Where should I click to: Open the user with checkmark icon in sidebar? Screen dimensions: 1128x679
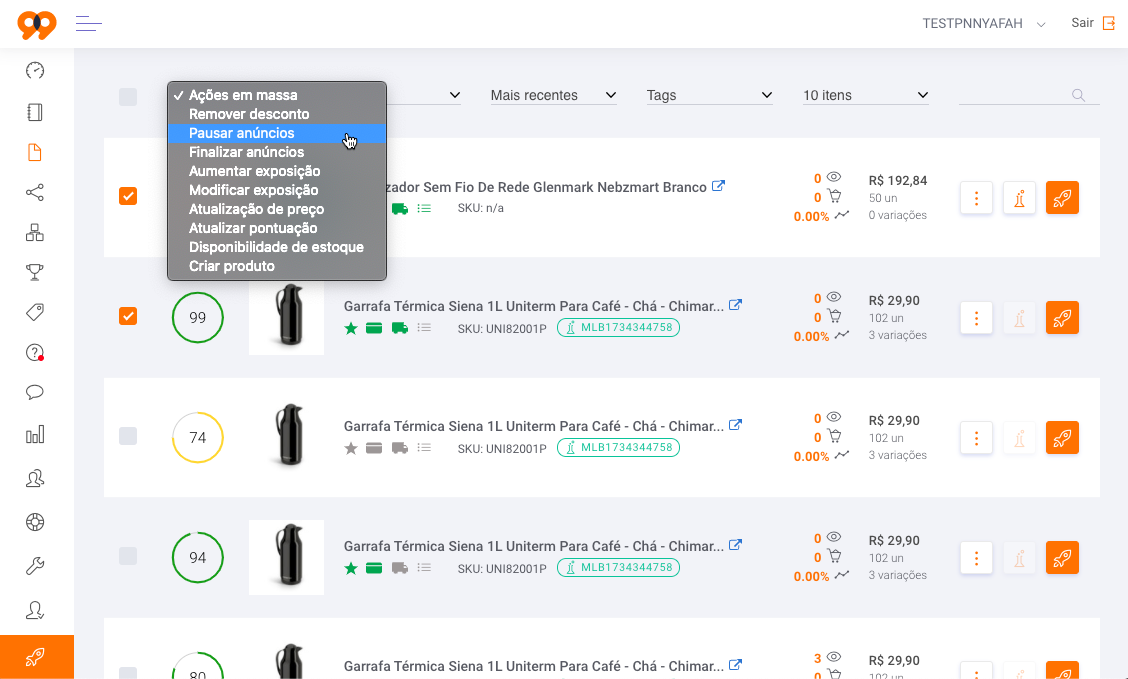point(35,610)
